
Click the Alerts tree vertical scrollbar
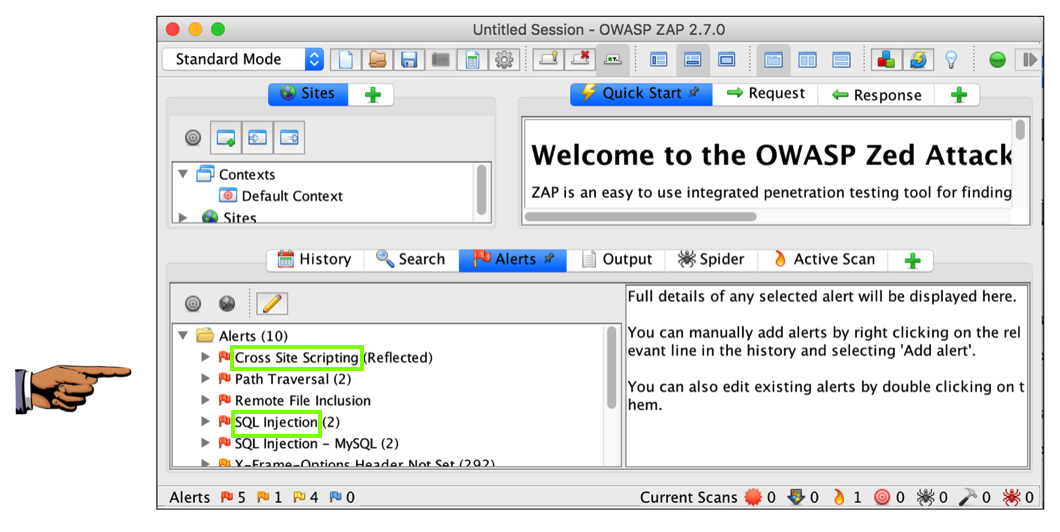pyautogui.click(x=612, y=368)
